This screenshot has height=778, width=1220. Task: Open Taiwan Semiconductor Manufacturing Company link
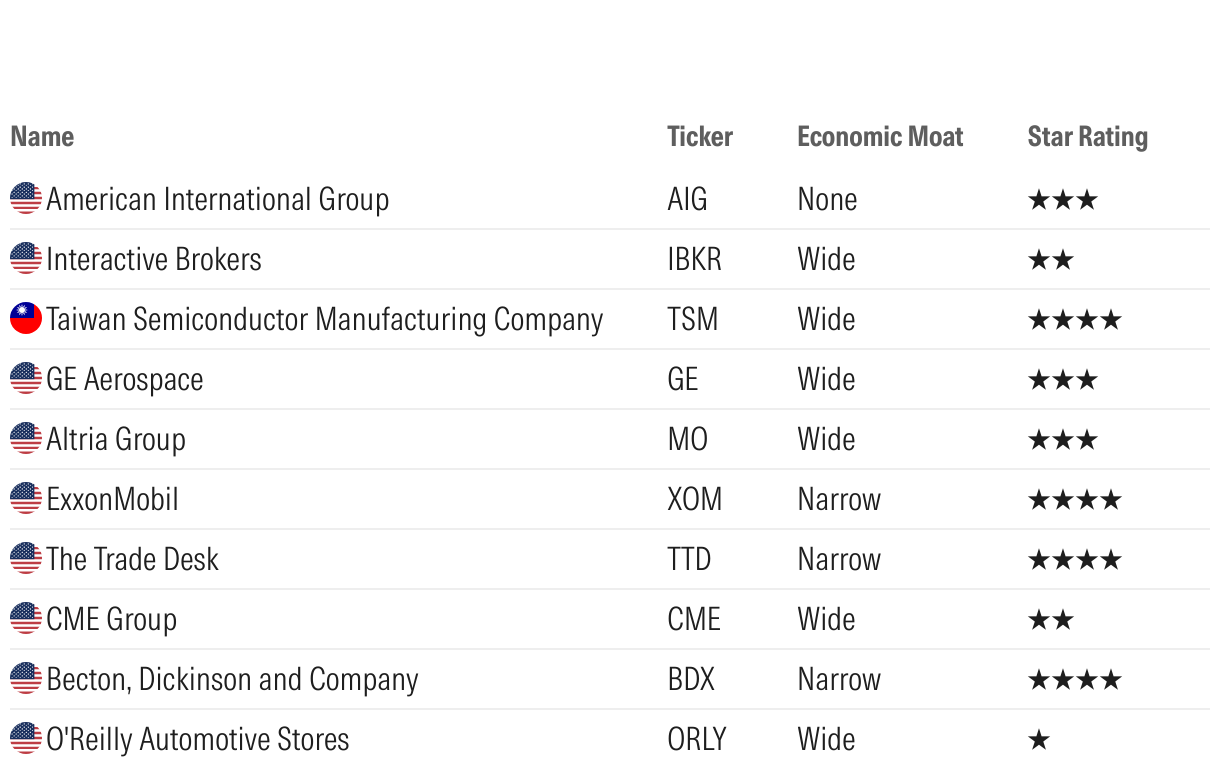(325, 320)
